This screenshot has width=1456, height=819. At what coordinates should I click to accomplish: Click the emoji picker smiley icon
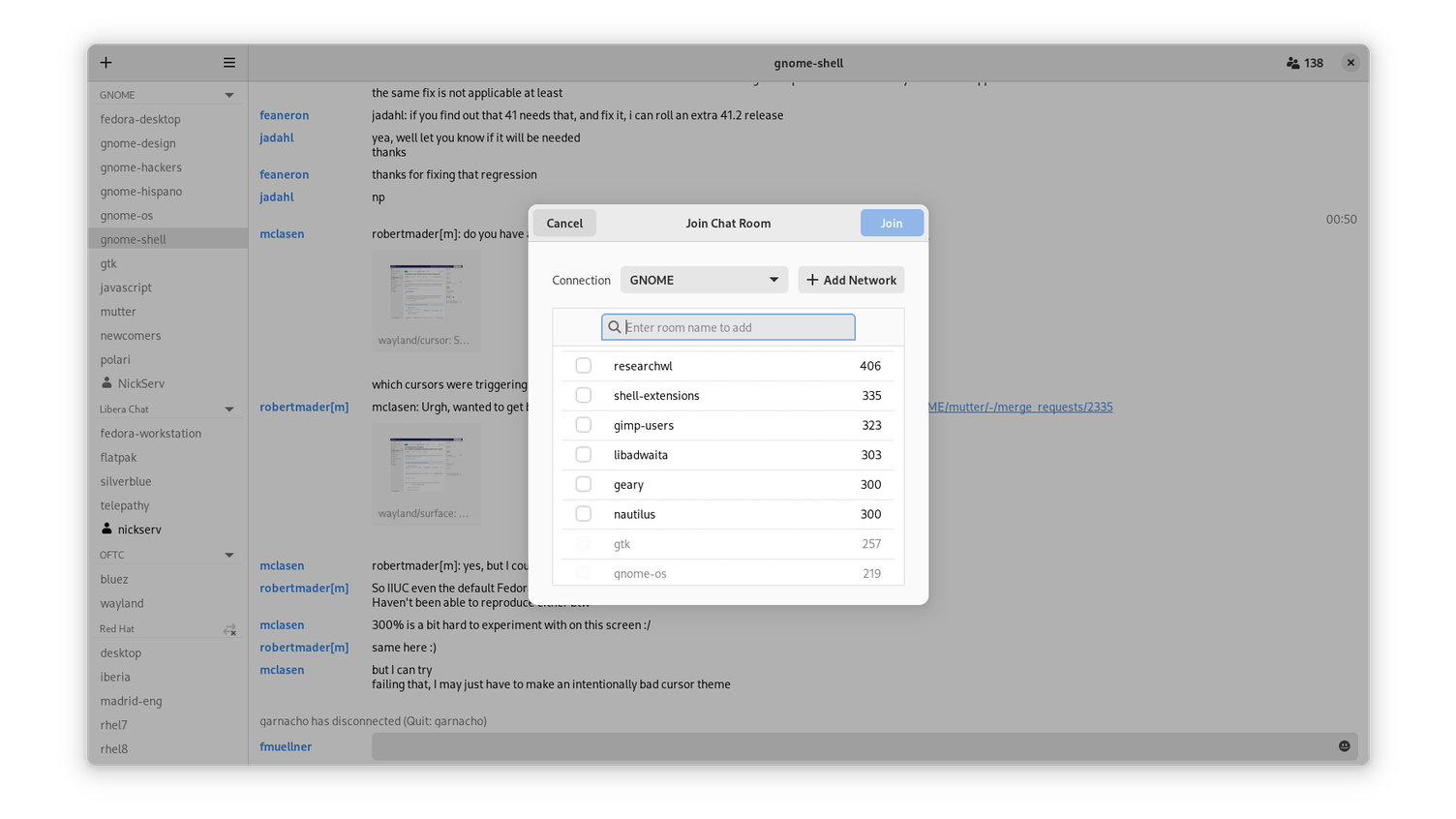pyautogui.click(x=1344, y=746)
